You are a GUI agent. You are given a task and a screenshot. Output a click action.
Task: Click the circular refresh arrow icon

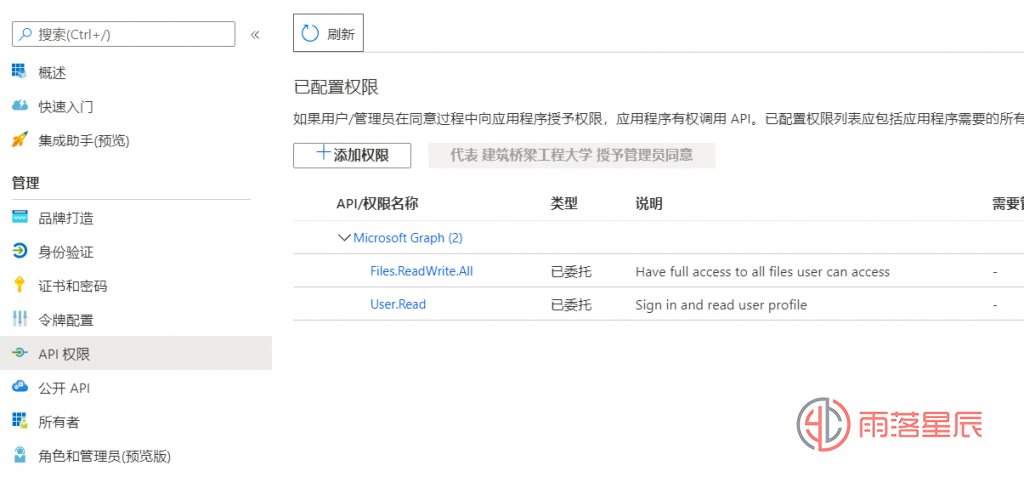pyautogui.click(x=310, y=33)
